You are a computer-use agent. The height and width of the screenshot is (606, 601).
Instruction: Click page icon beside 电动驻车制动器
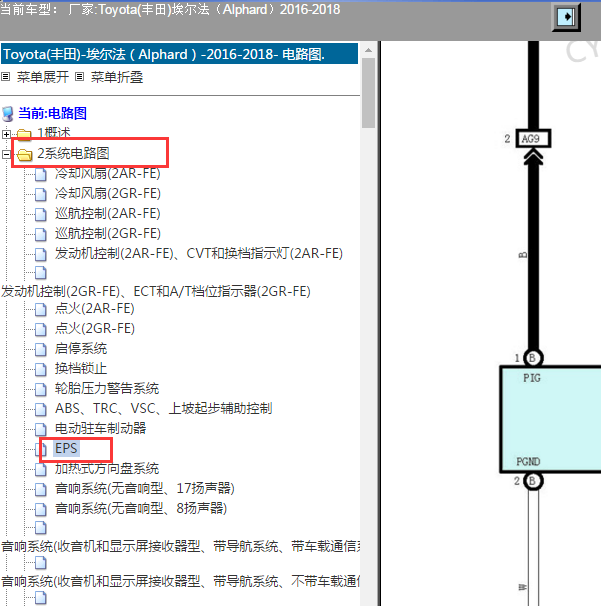click(x=41, y=429)
